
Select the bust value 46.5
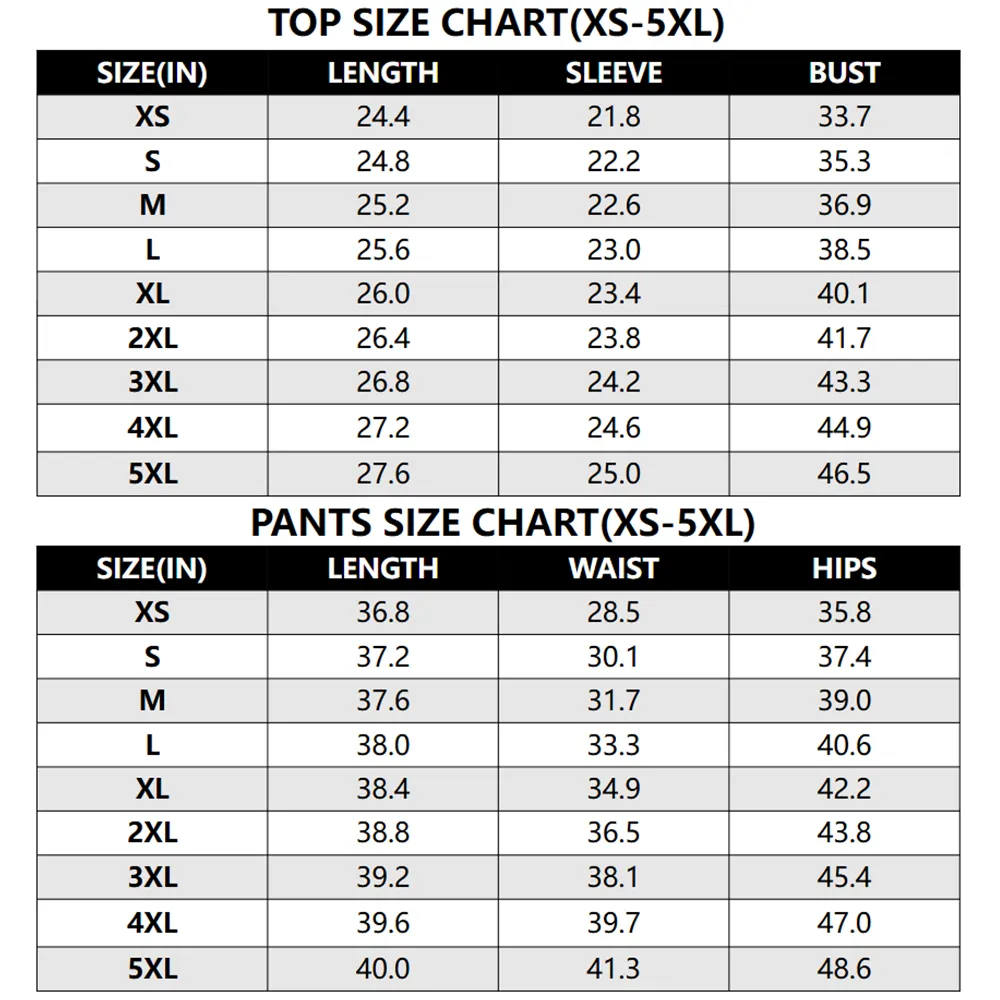coord(844,473)
